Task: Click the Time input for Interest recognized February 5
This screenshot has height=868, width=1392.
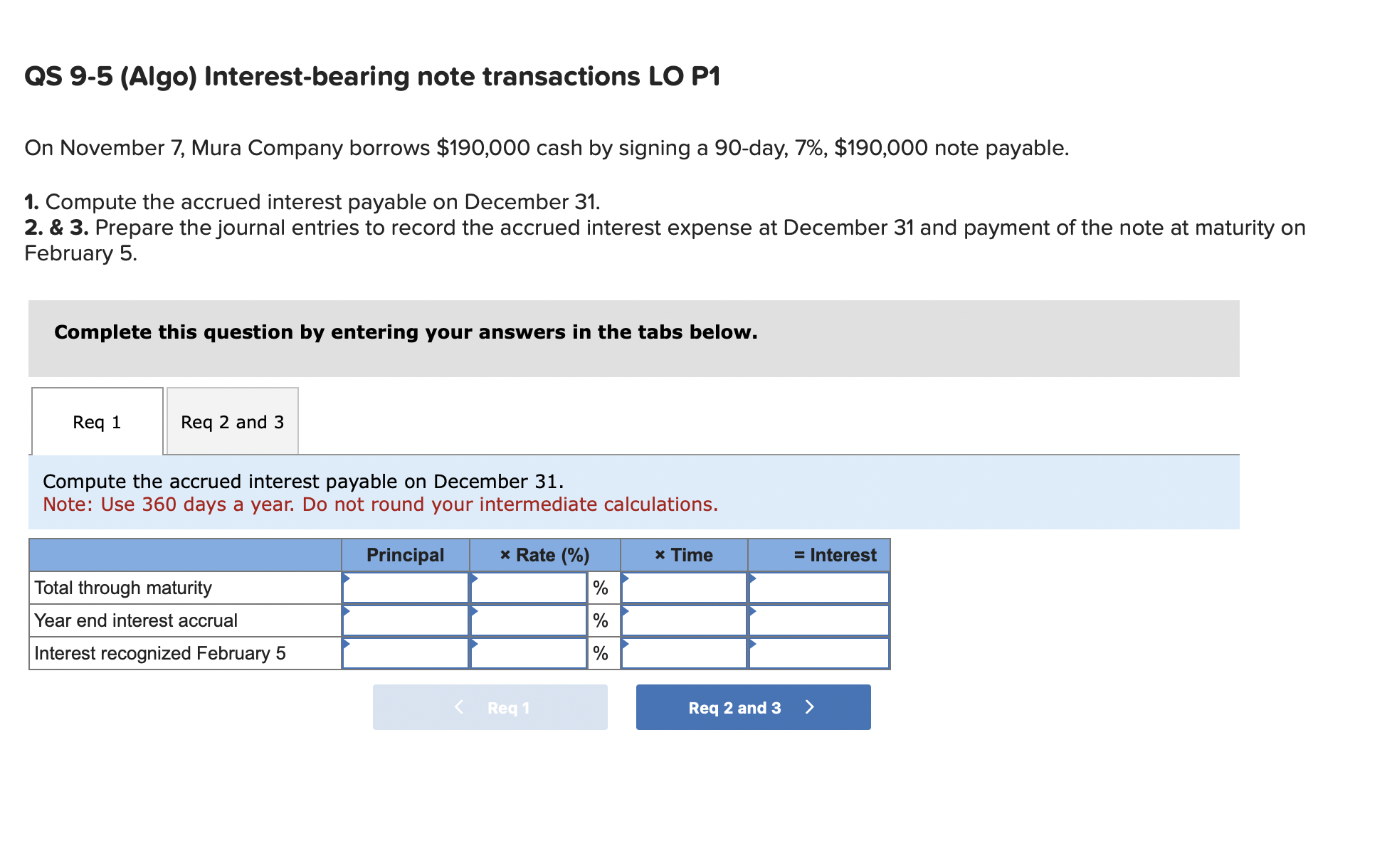Action: pos(683,652)
